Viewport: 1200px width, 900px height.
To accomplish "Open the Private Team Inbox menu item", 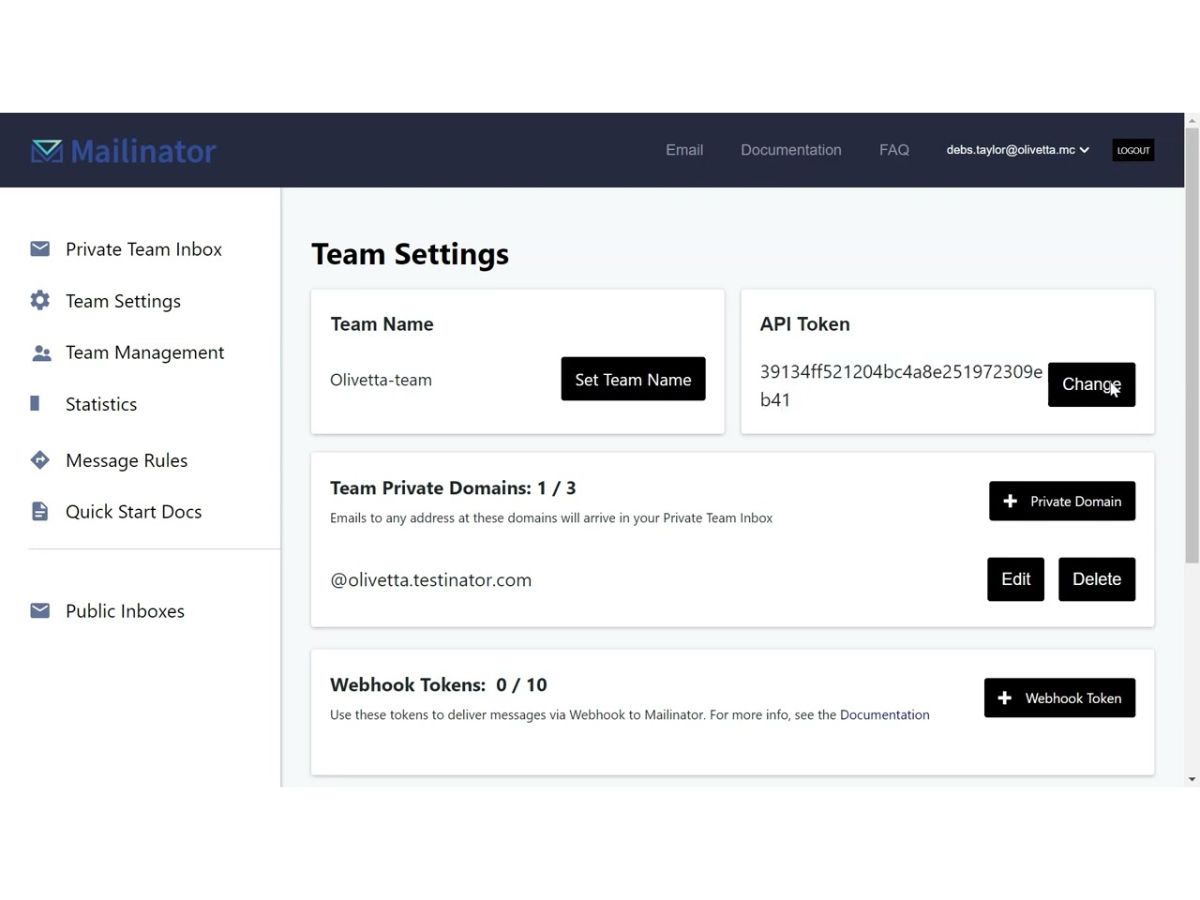I will pyautogui.click(x=144, y=249).
